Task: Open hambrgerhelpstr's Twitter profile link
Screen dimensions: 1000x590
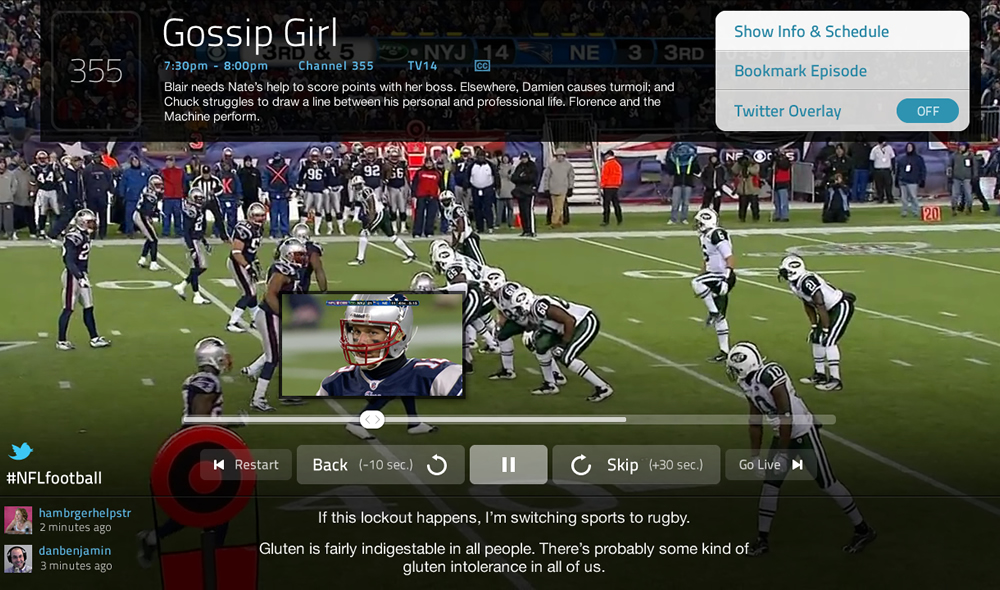Action: coord(85,513)
